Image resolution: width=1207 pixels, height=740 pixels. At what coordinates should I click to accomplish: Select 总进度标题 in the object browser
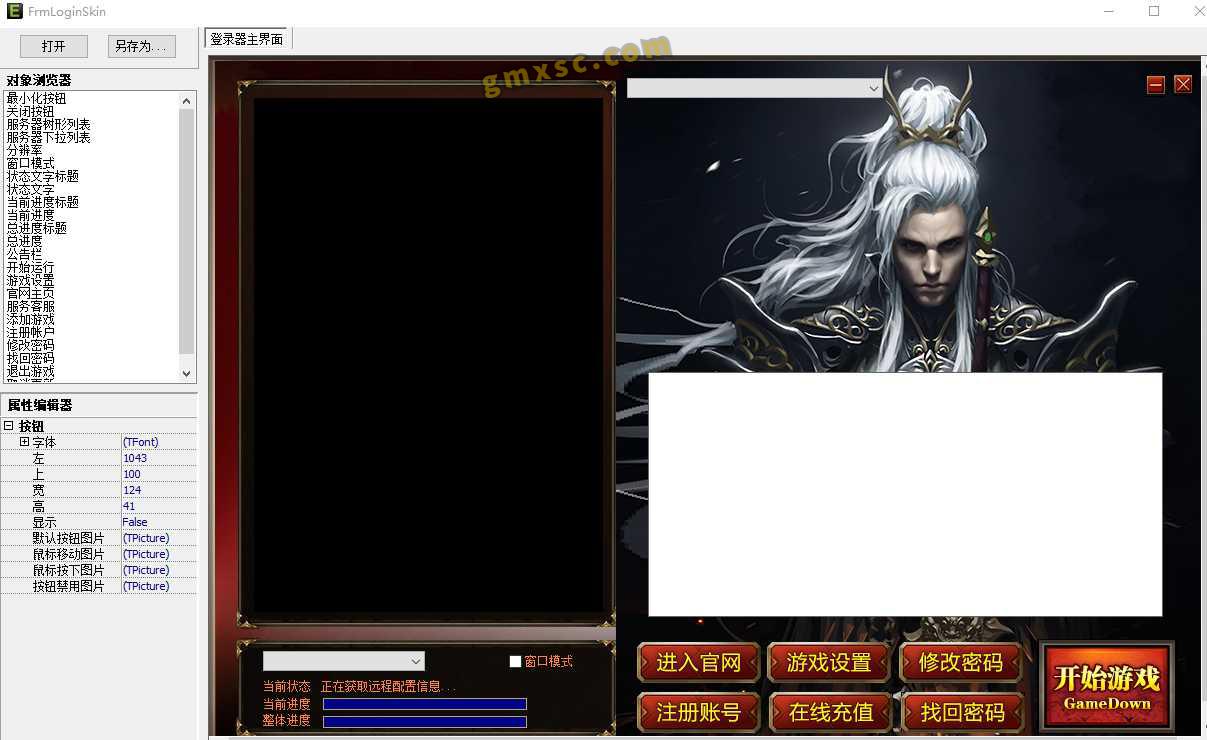[37, 228]
